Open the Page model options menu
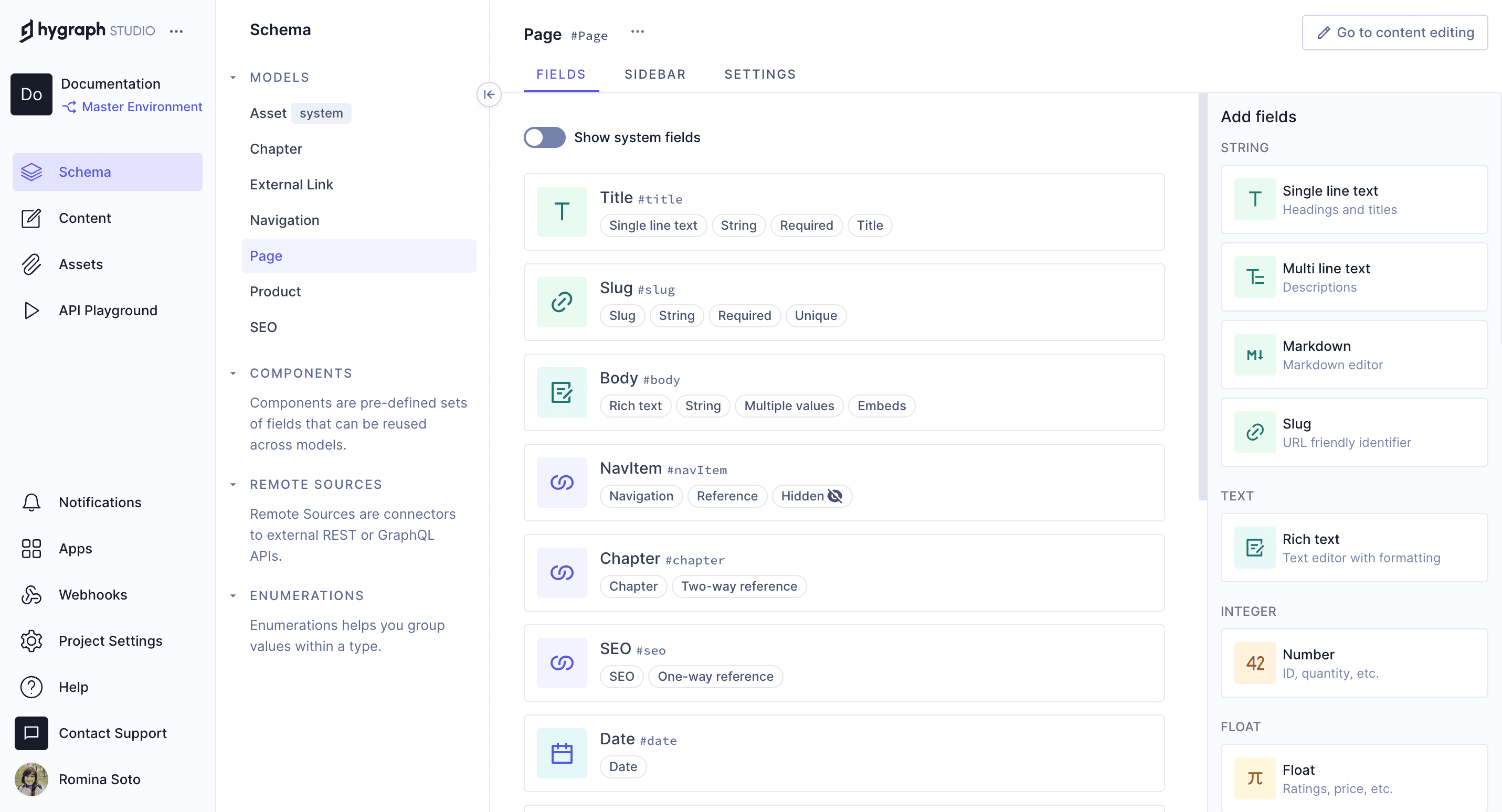The height and width of the screenshot is (812, 1502). 637,32
